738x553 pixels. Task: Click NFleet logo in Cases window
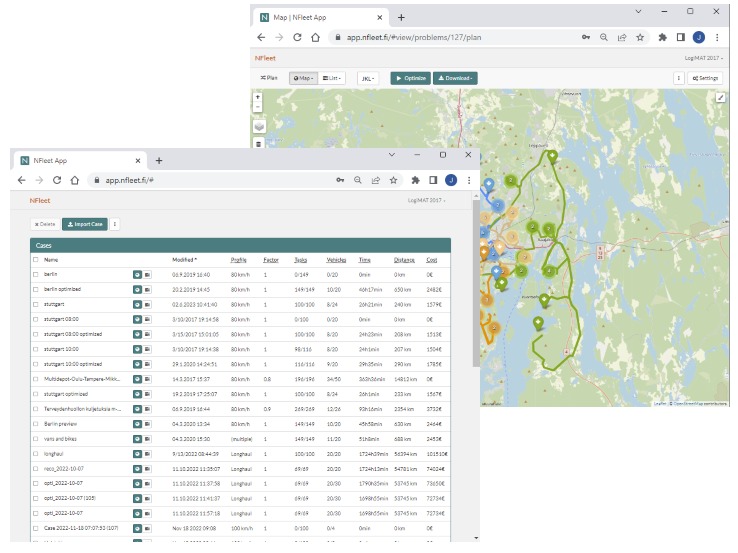click(40, 200)
